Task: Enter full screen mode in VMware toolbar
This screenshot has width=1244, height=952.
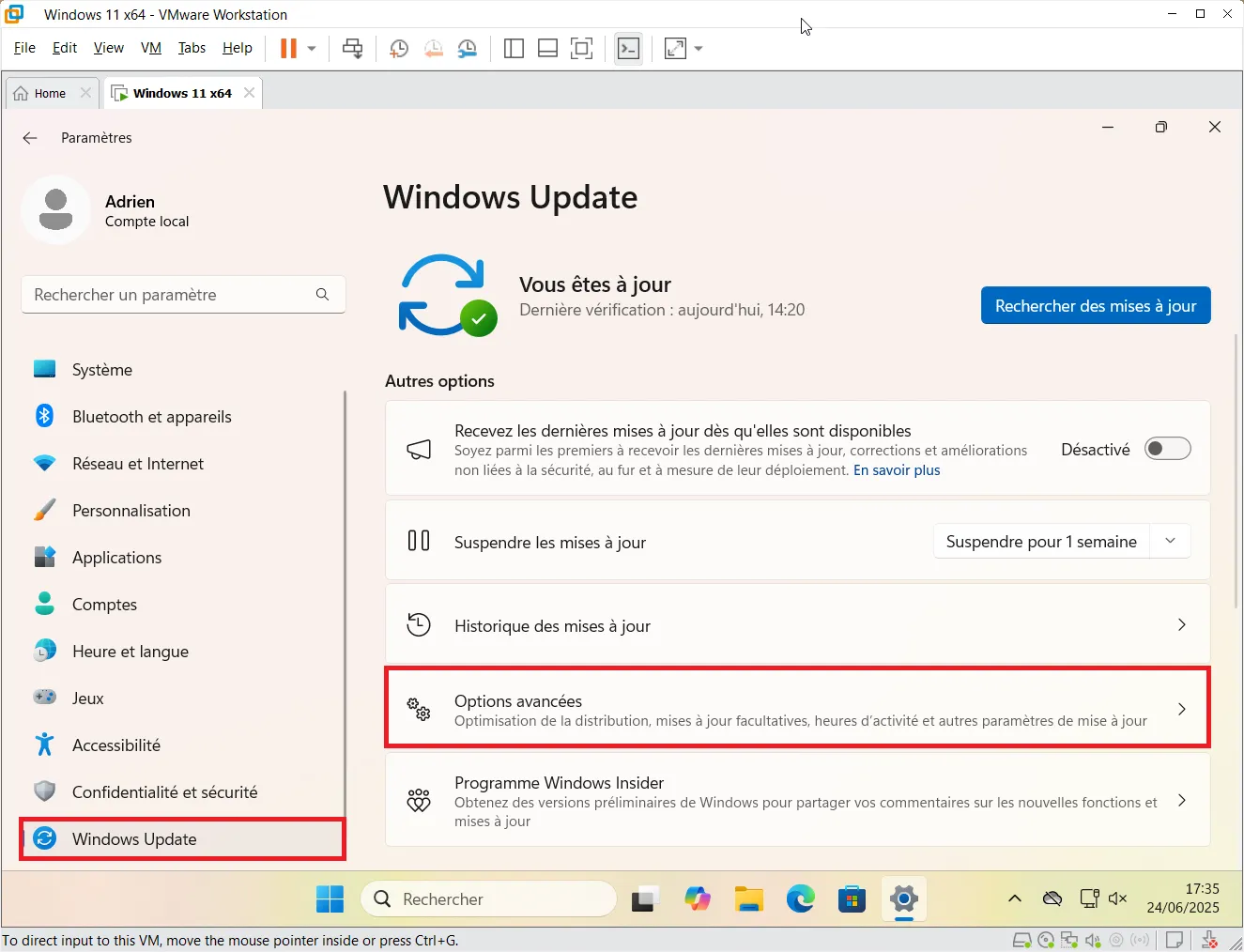Action: pos(582,49)
